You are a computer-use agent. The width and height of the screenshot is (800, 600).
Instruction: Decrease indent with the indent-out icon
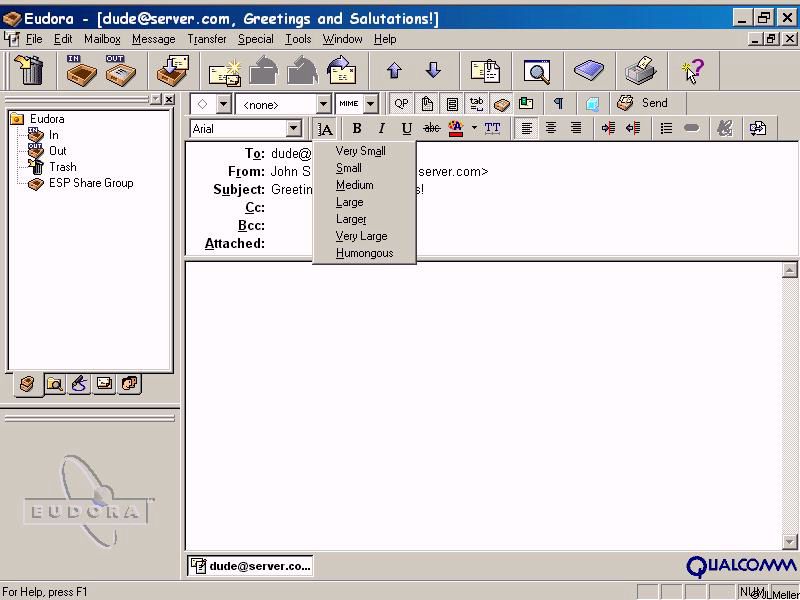(633, 128)
